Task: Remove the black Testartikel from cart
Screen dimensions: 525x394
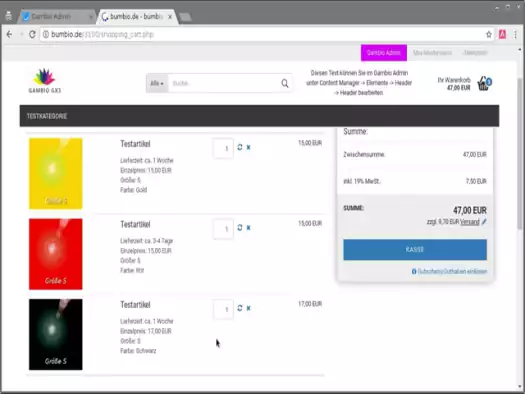Action: point(248,308)
